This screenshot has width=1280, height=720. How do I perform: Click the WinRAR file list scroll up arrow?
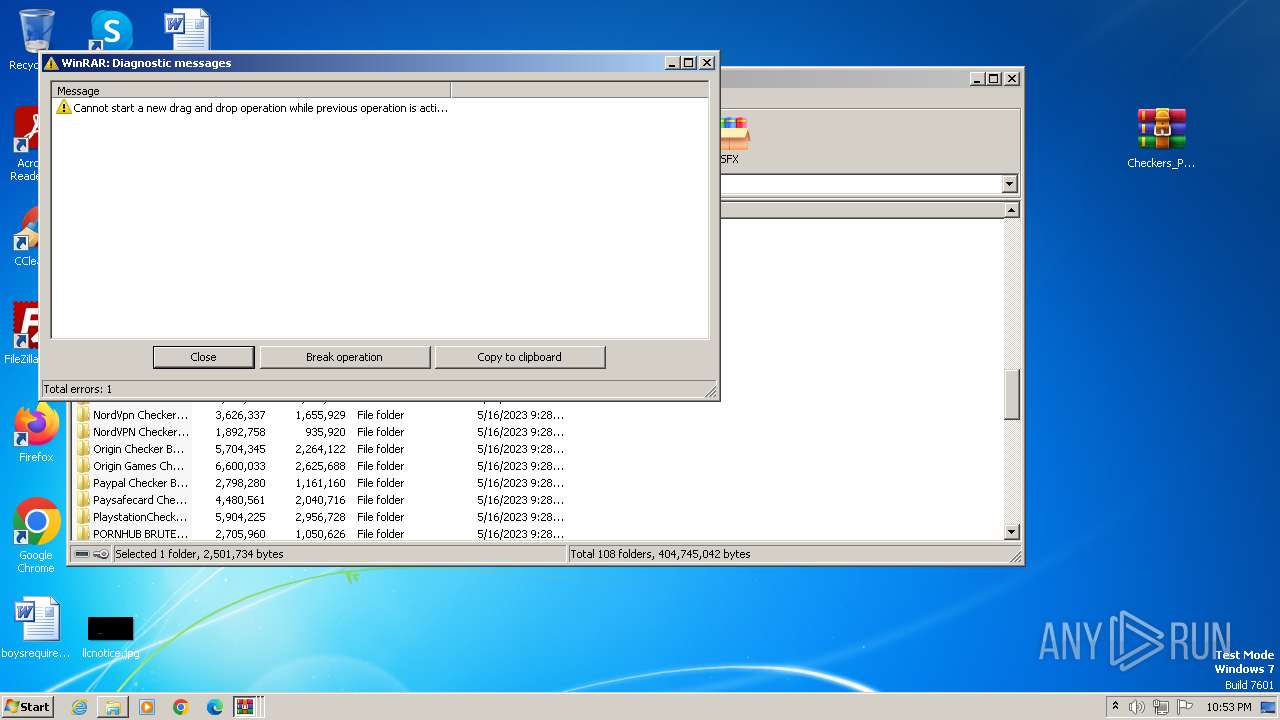pyautogui.click(x=1012, y=210)
